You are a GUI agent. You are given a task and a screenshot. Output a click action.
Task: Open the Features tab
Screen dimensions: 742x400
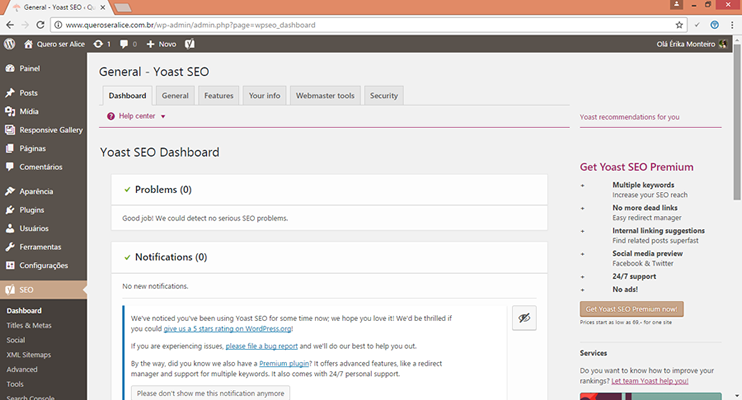(219, 96)
